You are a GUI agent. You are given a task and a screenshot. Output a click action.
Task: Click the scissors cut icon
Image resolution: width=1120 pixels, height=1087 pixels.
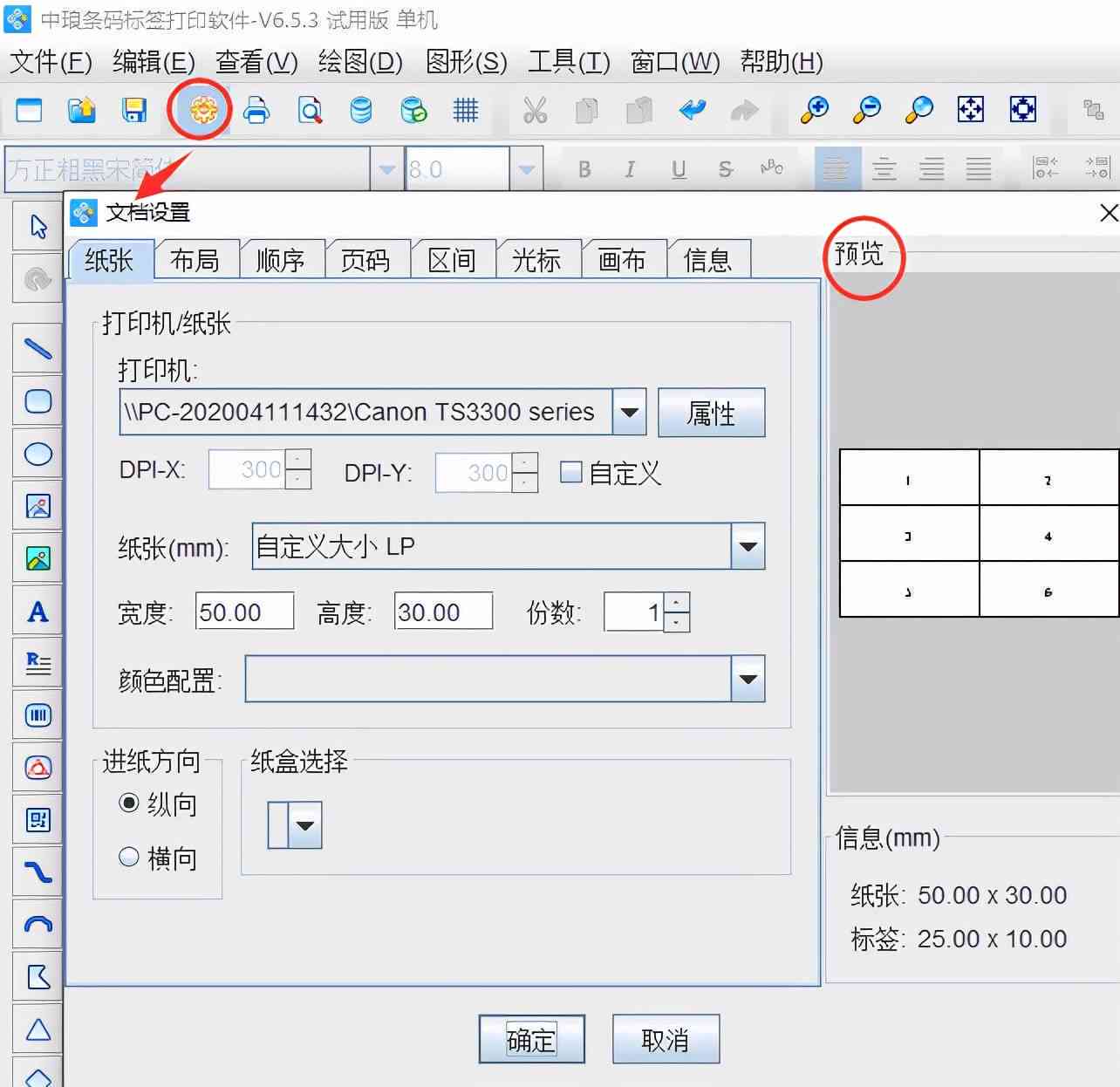tap(535, 110)
